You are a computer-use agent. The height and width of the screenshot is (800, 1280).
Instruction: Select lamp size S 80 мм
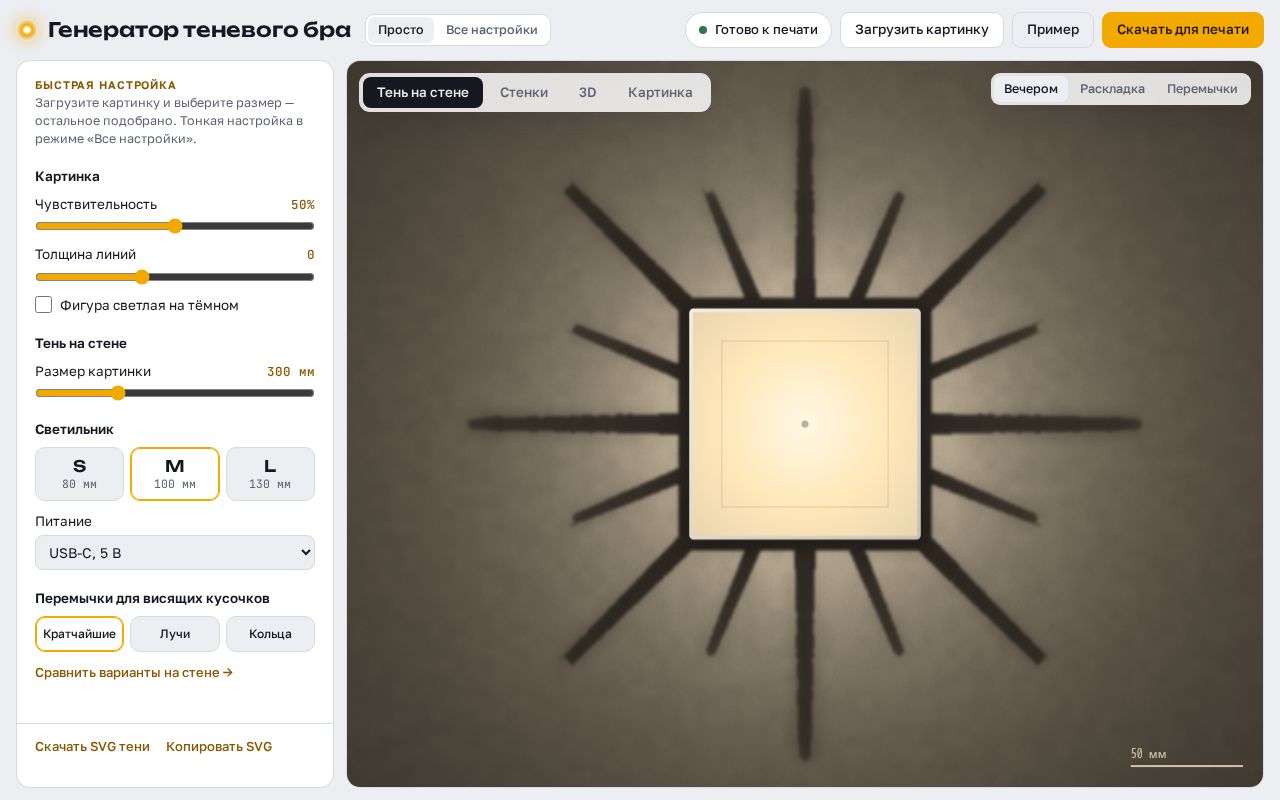pos(80,474)
